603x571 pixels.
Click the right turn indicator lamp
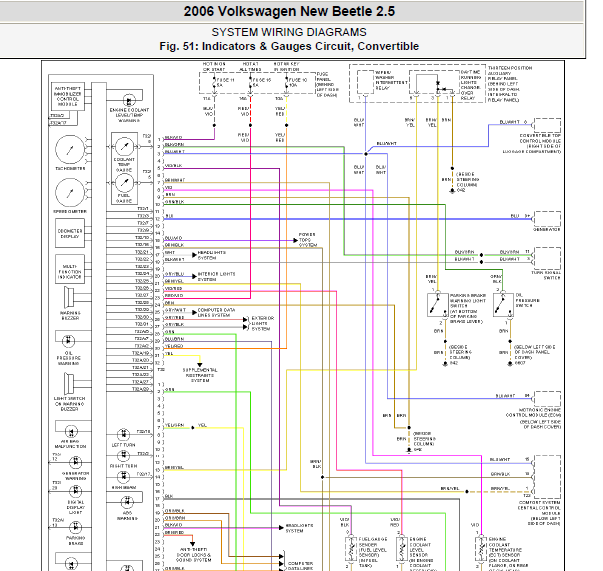pyautogui.click(x=123, y=456)
